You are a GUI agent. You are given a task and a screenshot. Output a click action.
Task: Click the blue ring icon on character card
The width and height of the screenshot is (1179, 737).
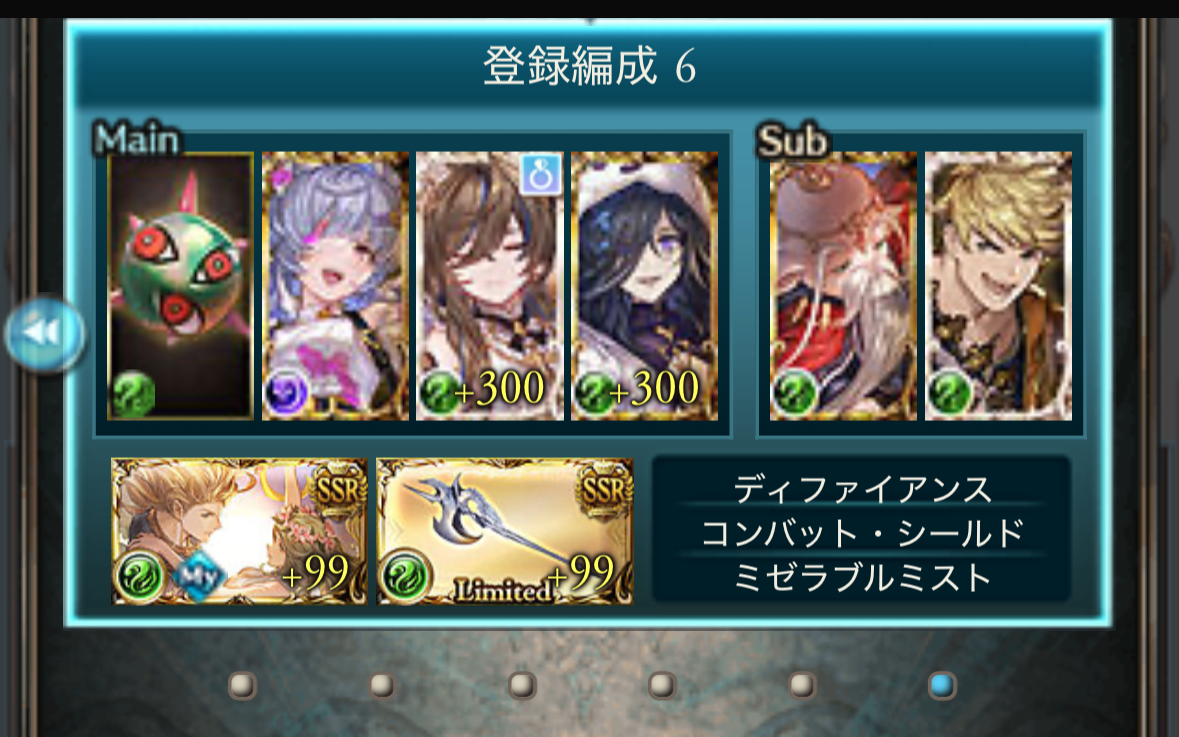click(541, 174)
